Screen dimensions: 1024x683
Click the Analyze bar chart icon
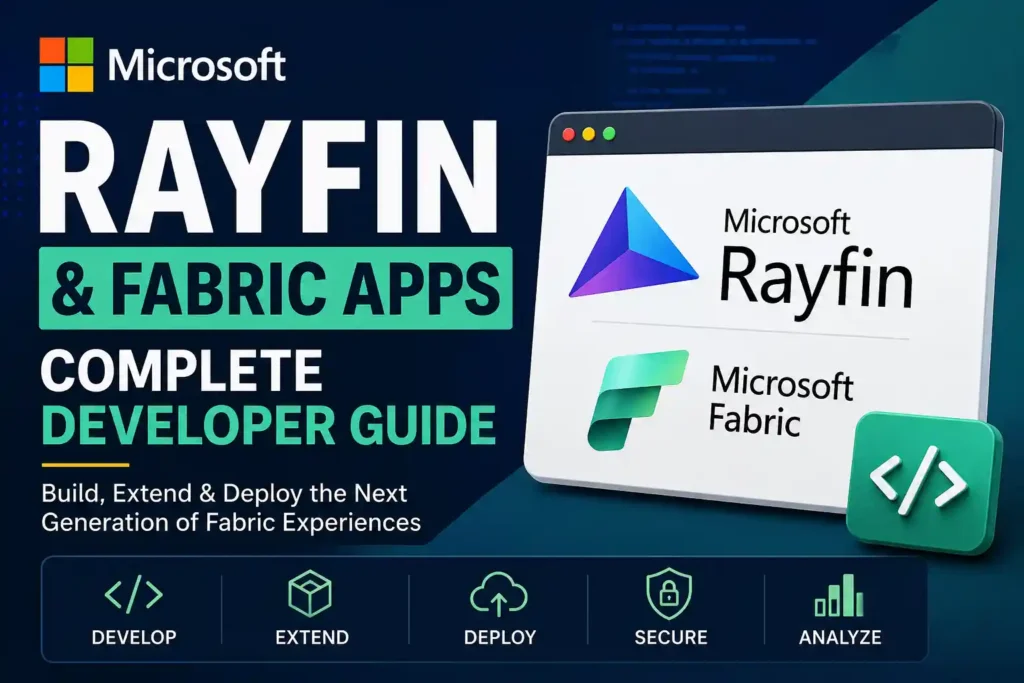point(839,595)
